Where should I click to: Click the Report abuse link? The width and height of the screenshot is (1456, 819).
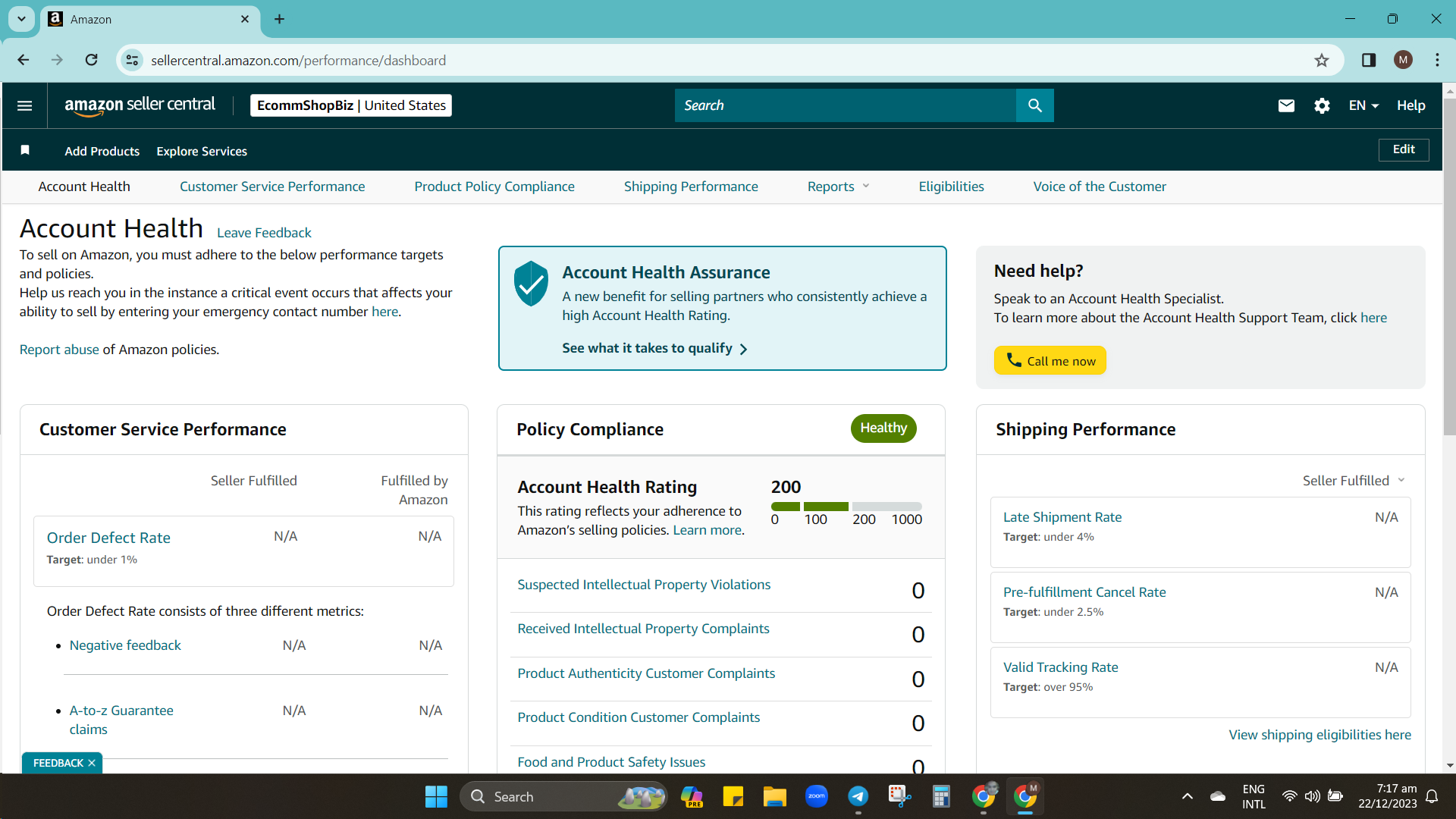(59, 350)
